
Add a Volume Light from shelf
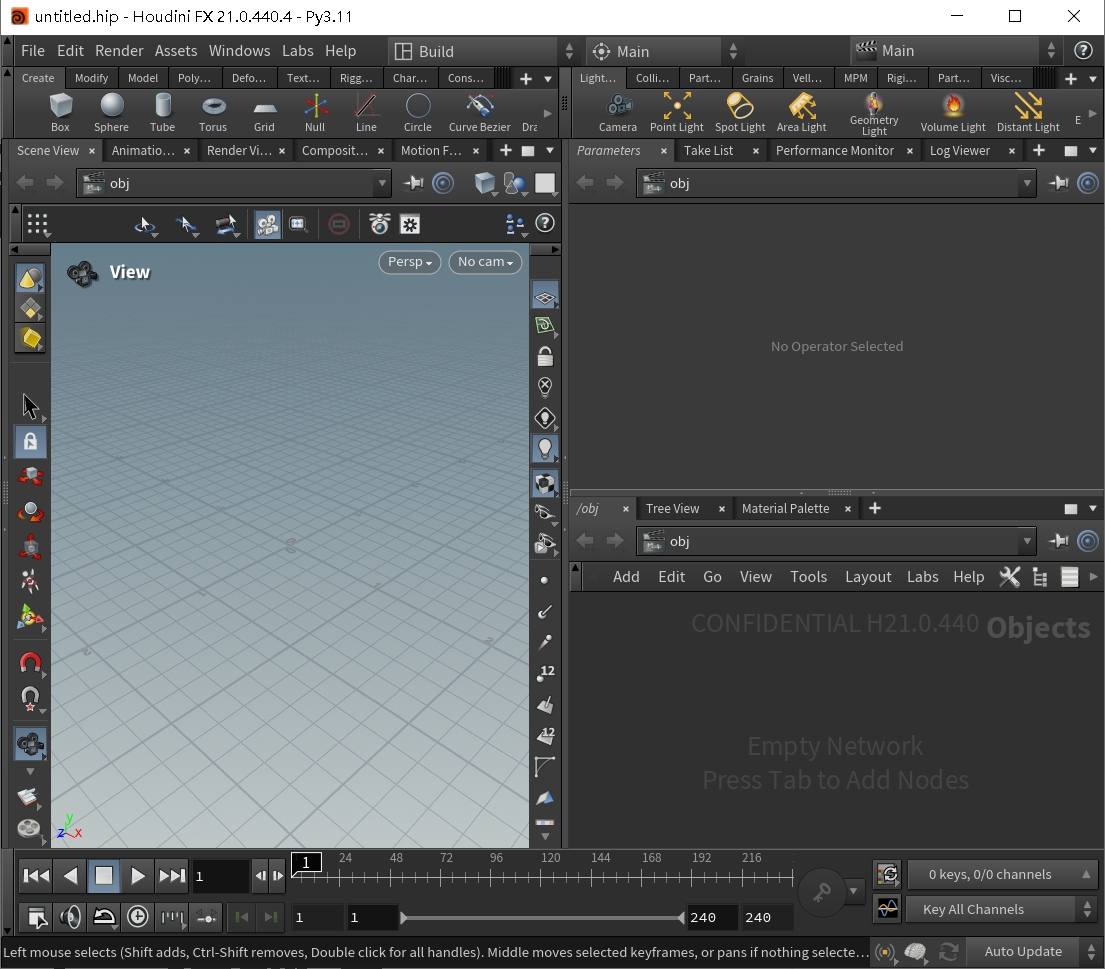tap(952, 111)
